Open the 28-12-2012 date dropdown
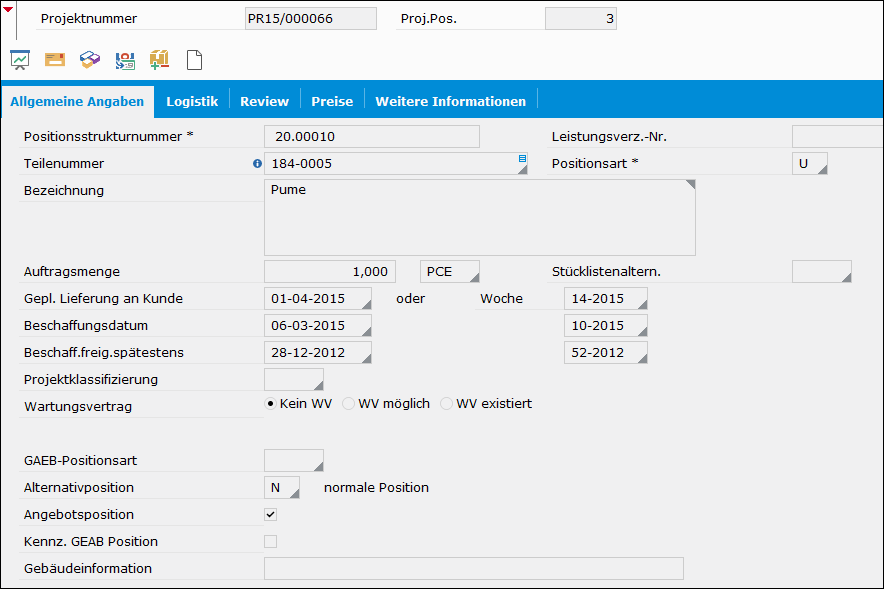 click(366, 358)
